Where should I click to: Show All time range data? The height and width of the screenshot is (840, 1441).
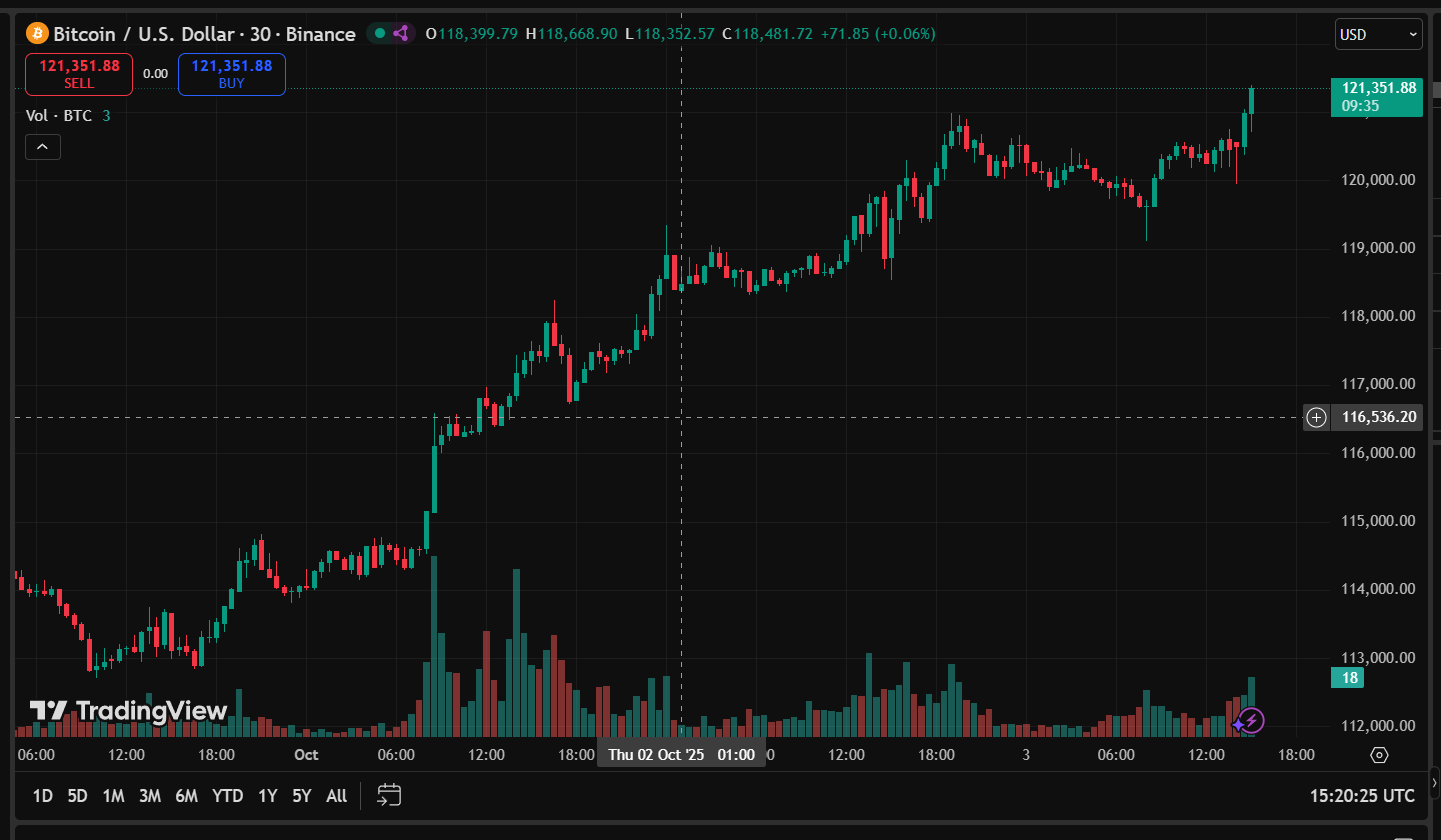click(337, 796)
